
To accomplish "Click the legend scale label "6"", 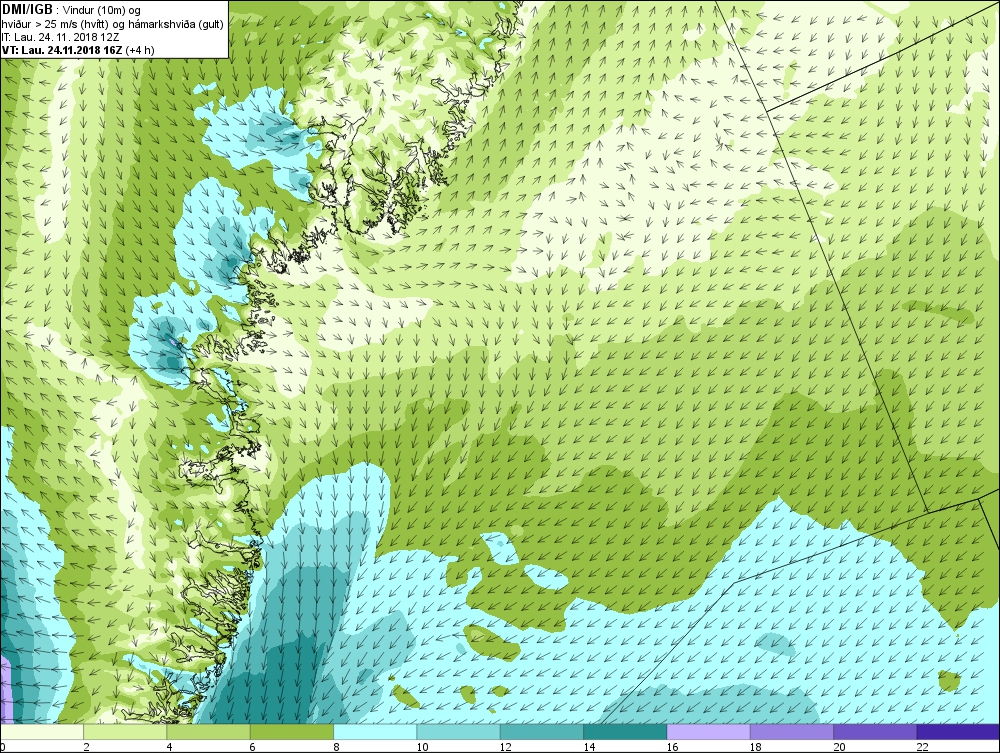I will [x=253, y=747].
